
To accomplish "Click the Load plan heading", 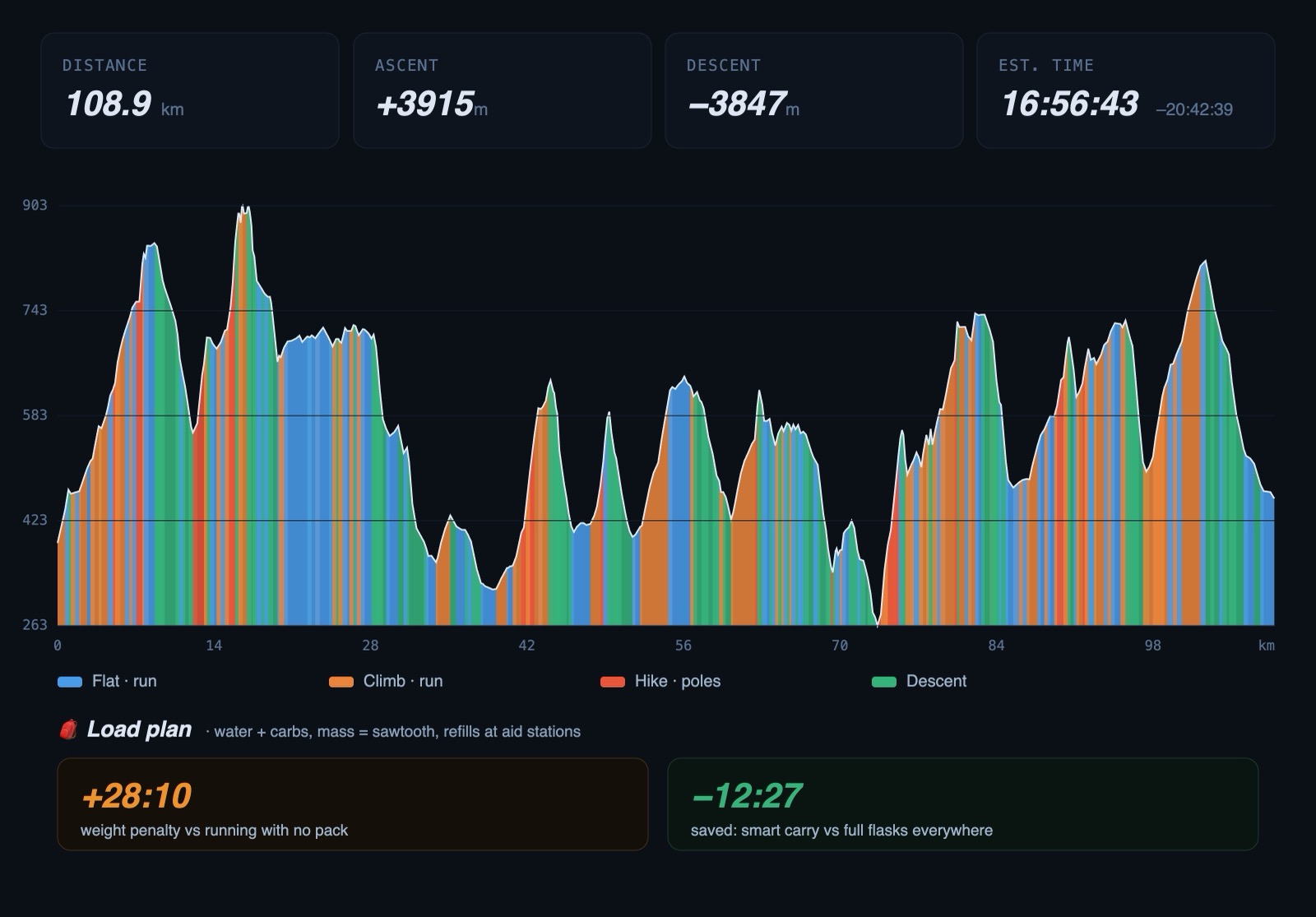I will click(x=139, y=729).
